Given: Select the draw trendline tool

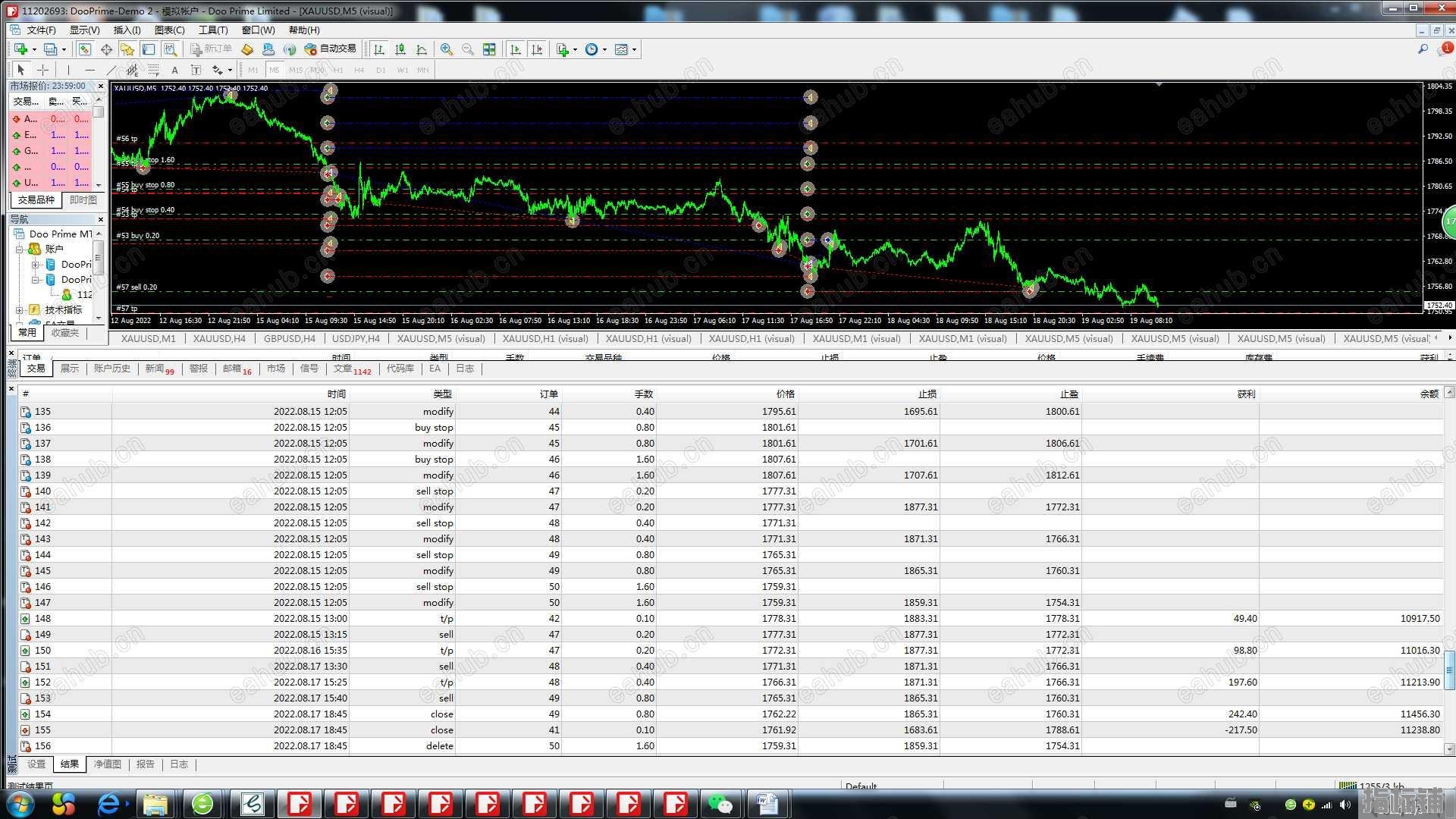Looking at the screenshot, I should pos(111,70).
